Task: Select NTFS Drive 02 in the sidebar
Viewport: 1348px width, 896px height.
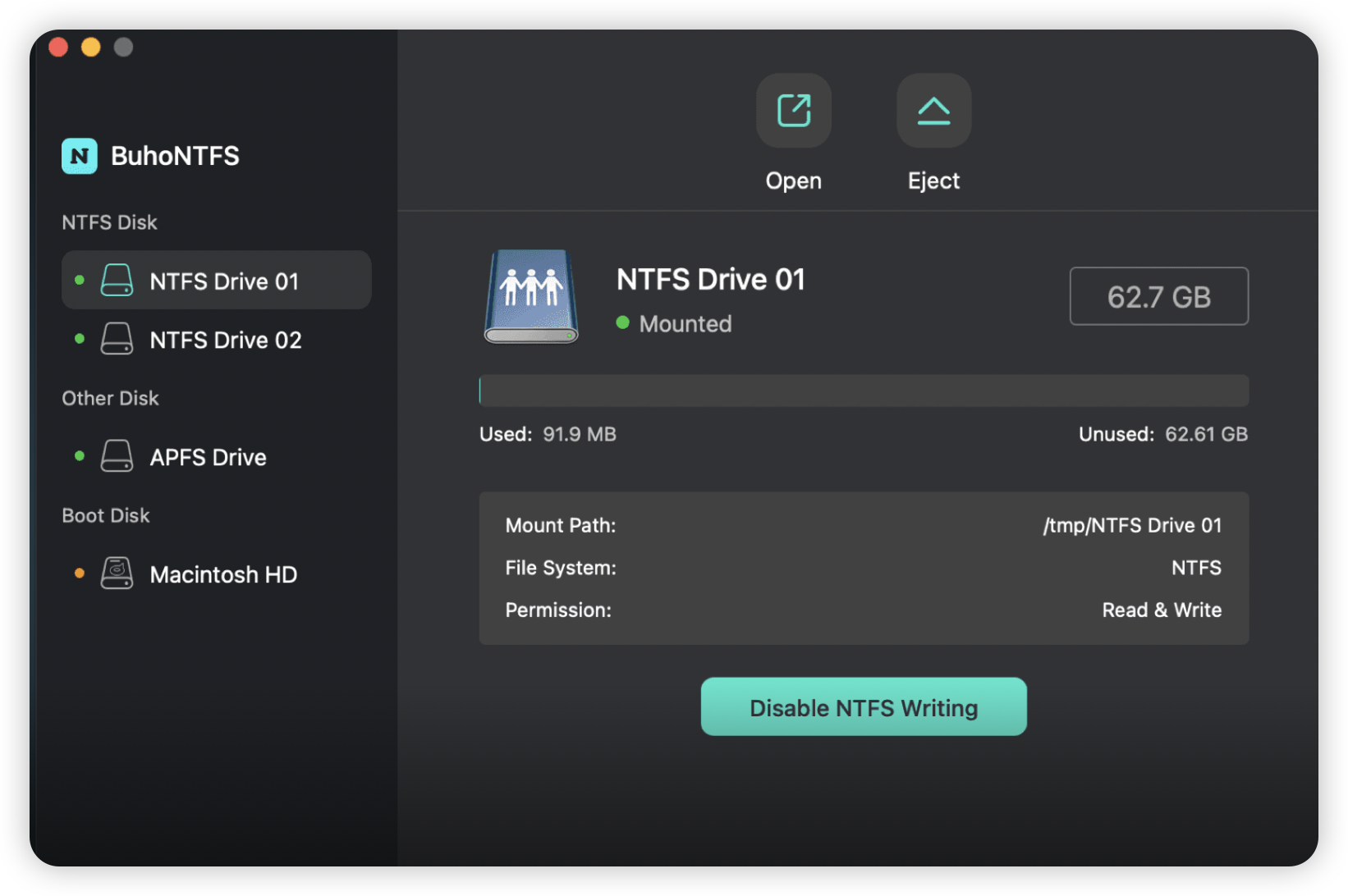Action: [217, 340]
